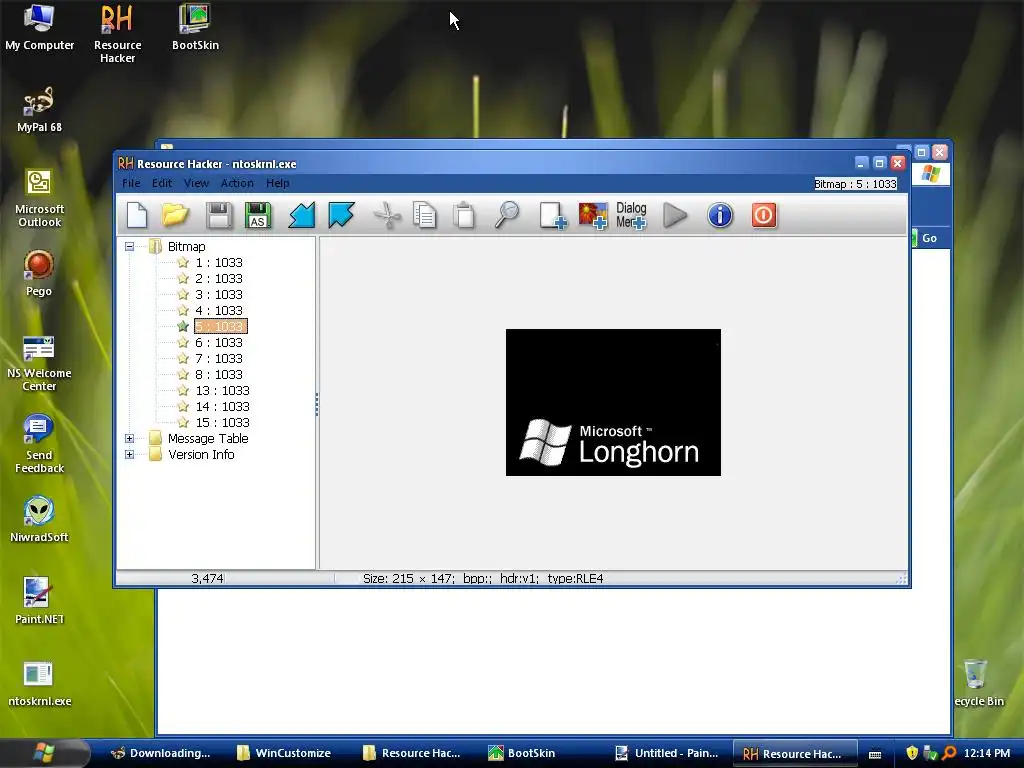
Task: Select bitmap resource 6 : 1033
Action: click(x=219, y=343)
